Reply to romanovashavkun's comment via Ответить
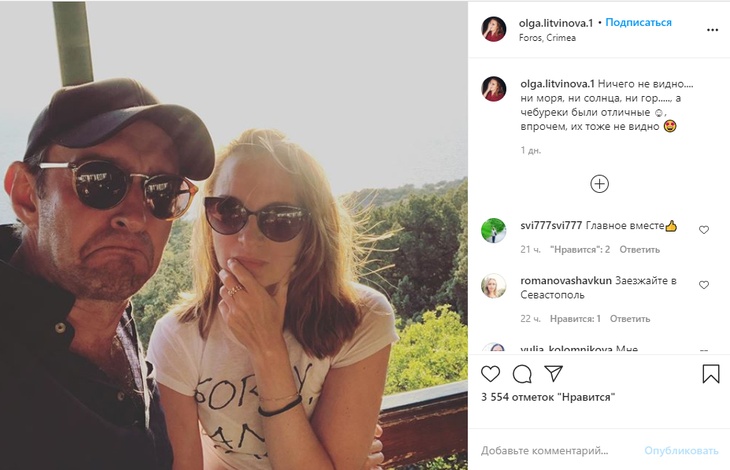 (630, 319)
